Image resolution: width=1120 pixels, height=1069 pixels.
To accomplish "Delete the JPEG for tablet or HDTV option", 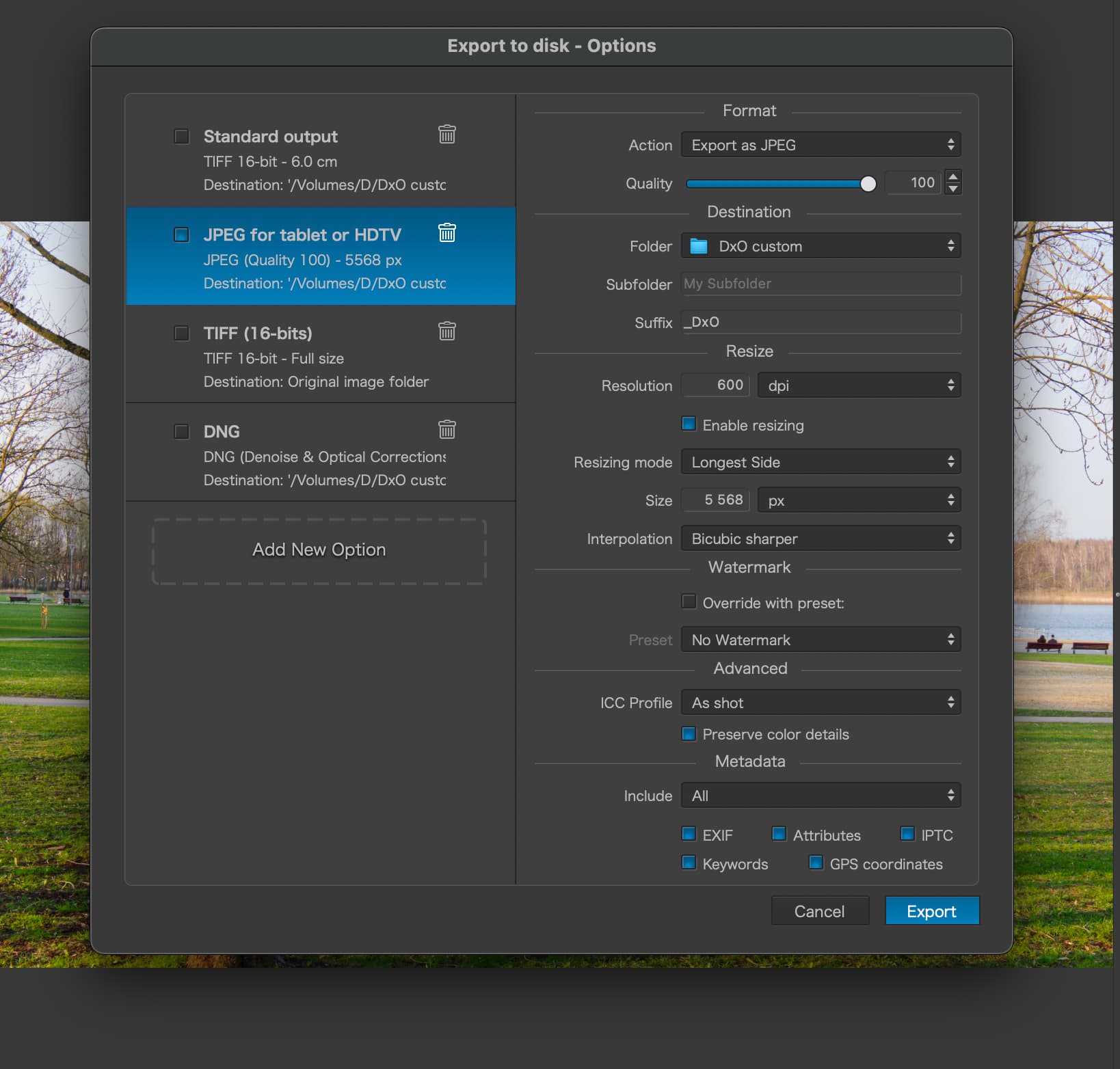I will click(446, 232).
